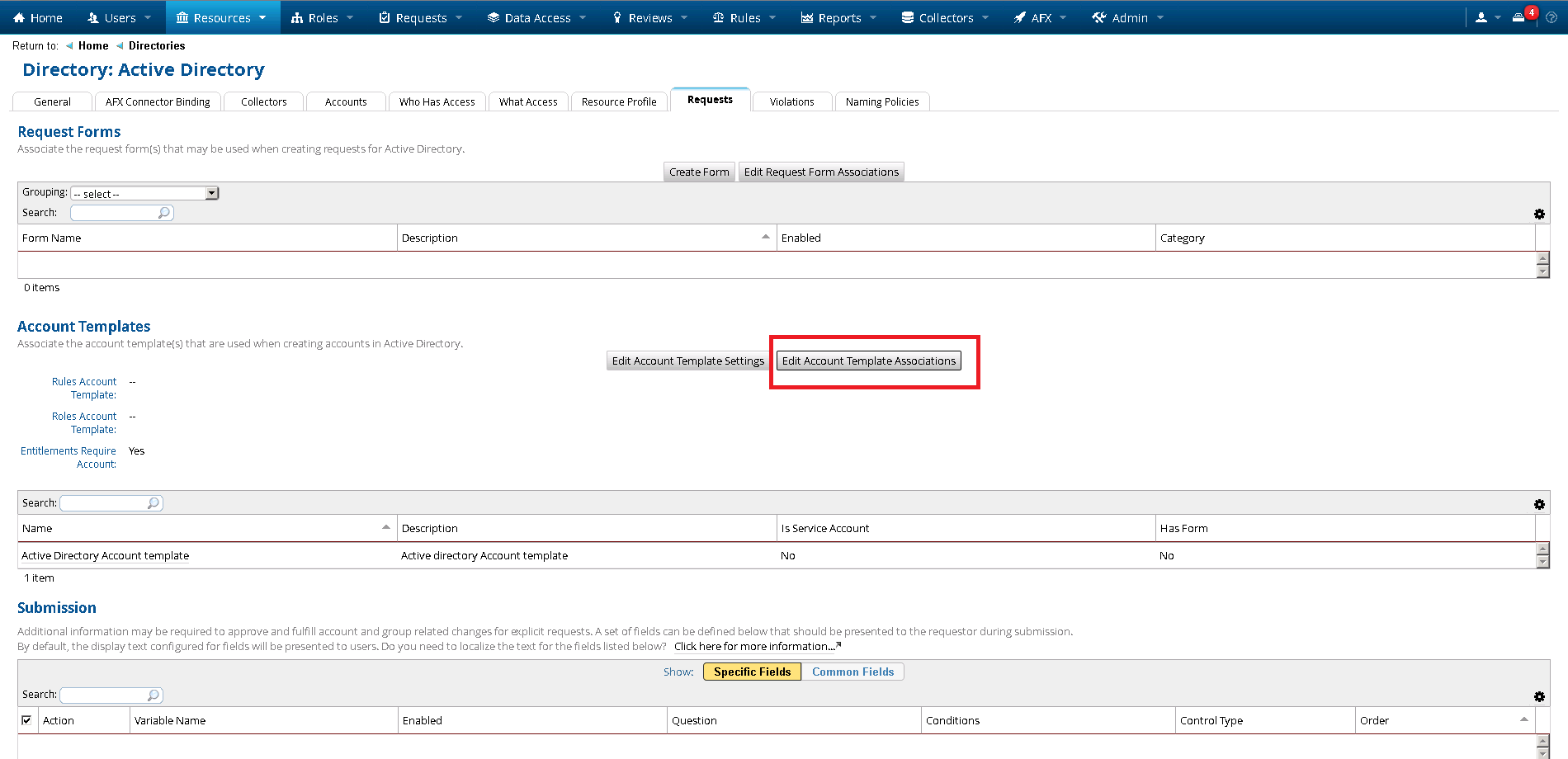Viewport: 1568px width, 759px height.
Task: Open the notifications inbox icon with badge
Action: (x=1518, y=17)
